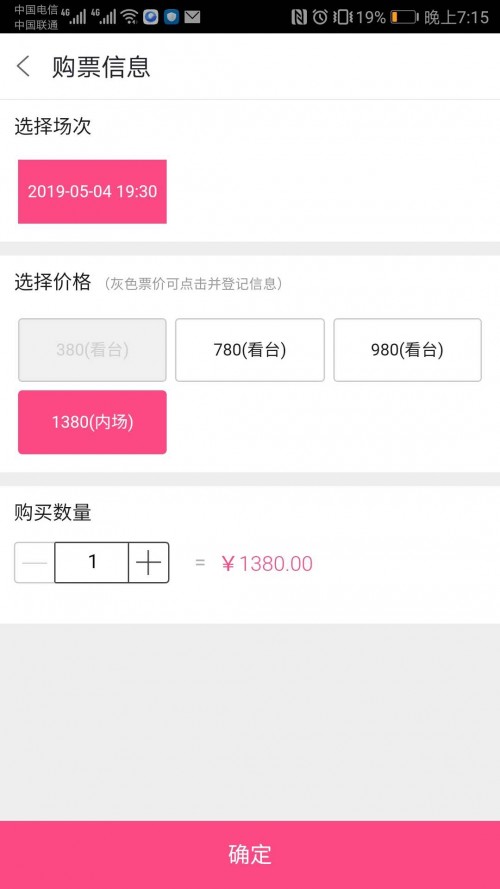This screenshot has height=889, width=500.
Task: Go back using the arrow icon
Action: [x=23, y=66]
